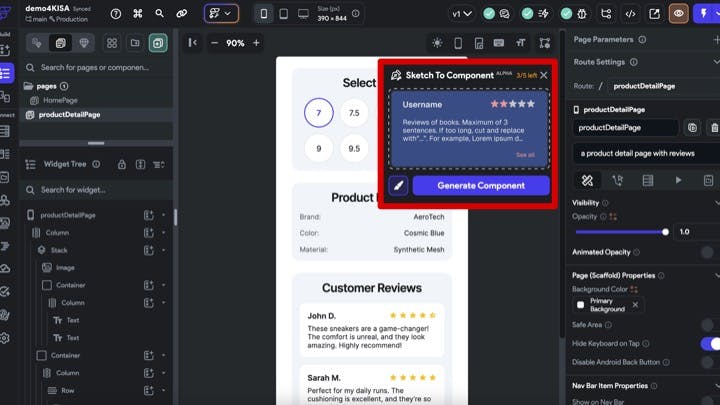Viewport: 720px width, 405px height.
Task: Close the Sketch To Component dialog
Action: tap(544, 75)
